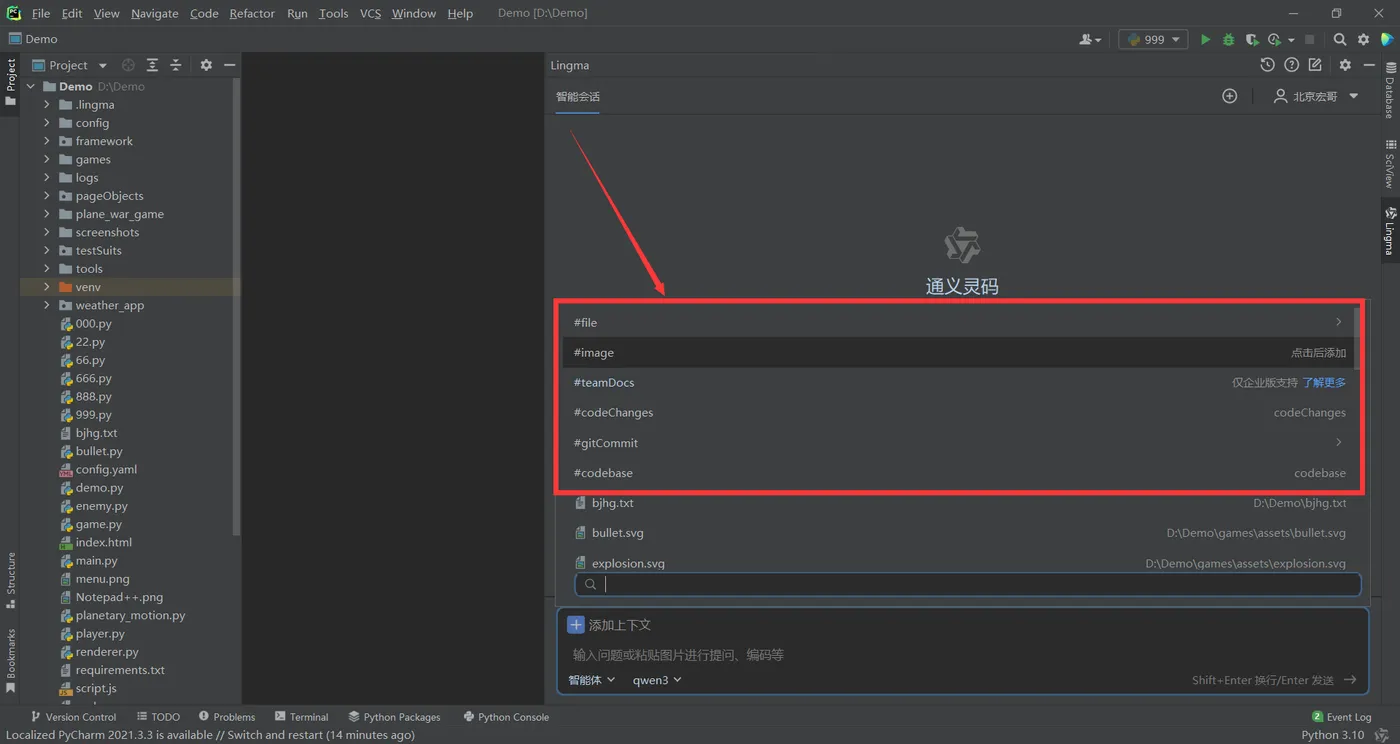Start new Lingma chat with plus icon

click(x=1230, y=96)
